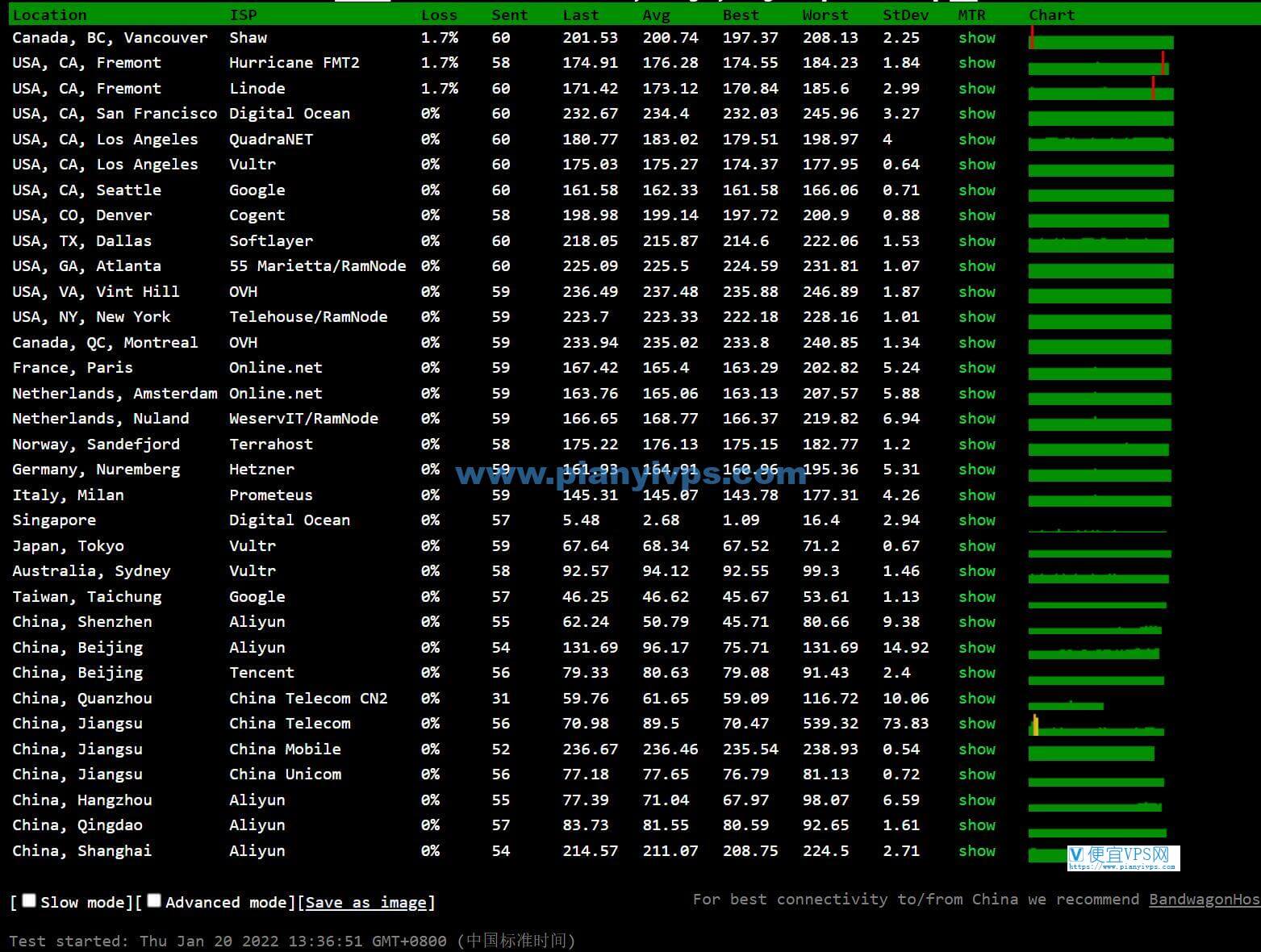This screenshot has width=1261, height=952.
Task: Show MTR for Montreal OVH row
Action: coord(977,343)
